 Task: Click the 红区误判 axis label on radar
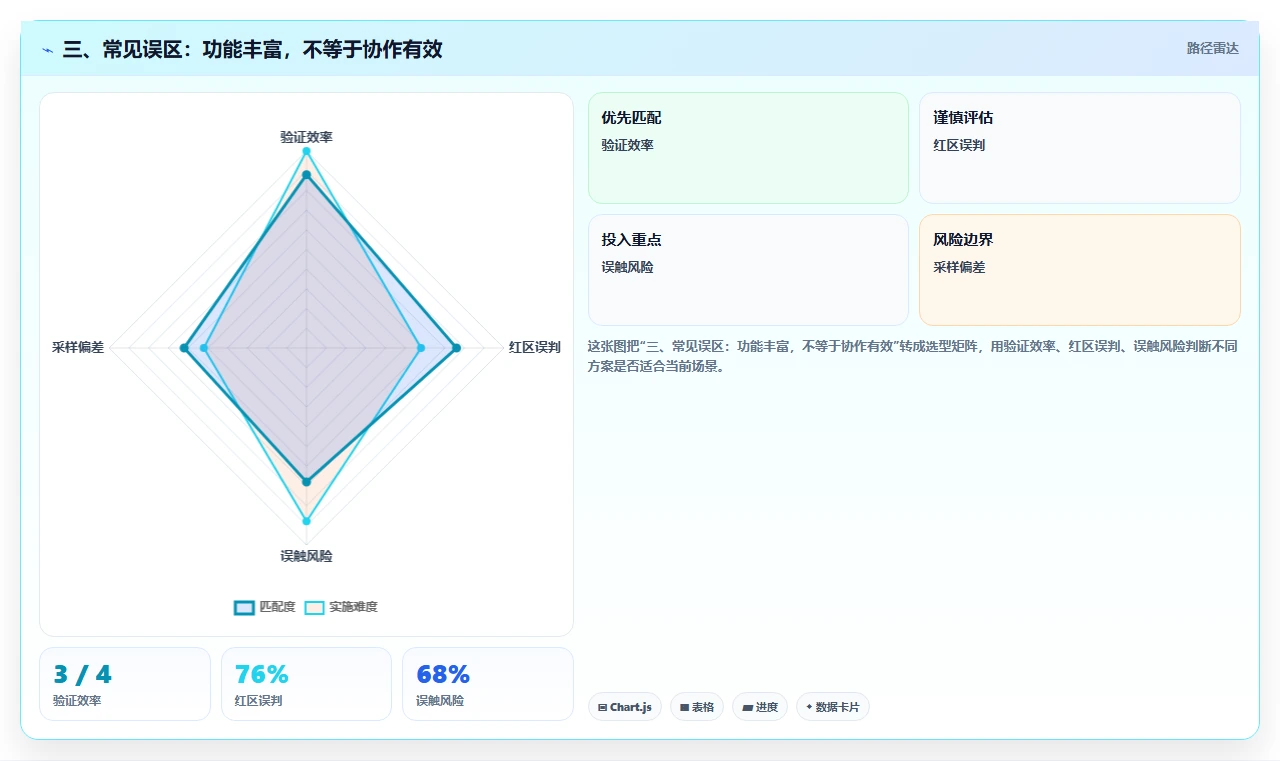(x=535, y=348)
